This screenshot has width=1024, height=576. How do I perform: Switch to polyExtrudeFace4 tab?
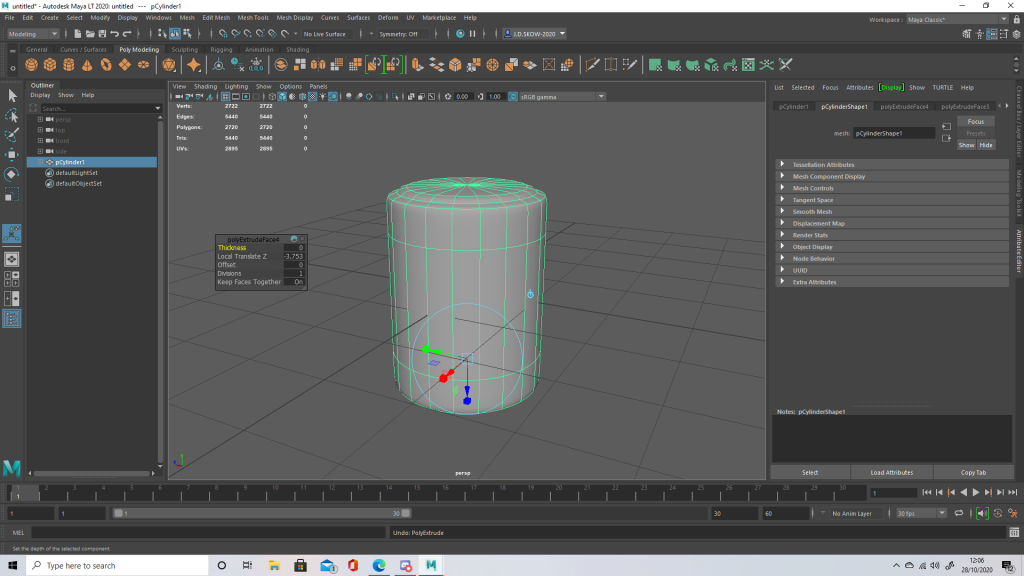(x=904, y=106)
